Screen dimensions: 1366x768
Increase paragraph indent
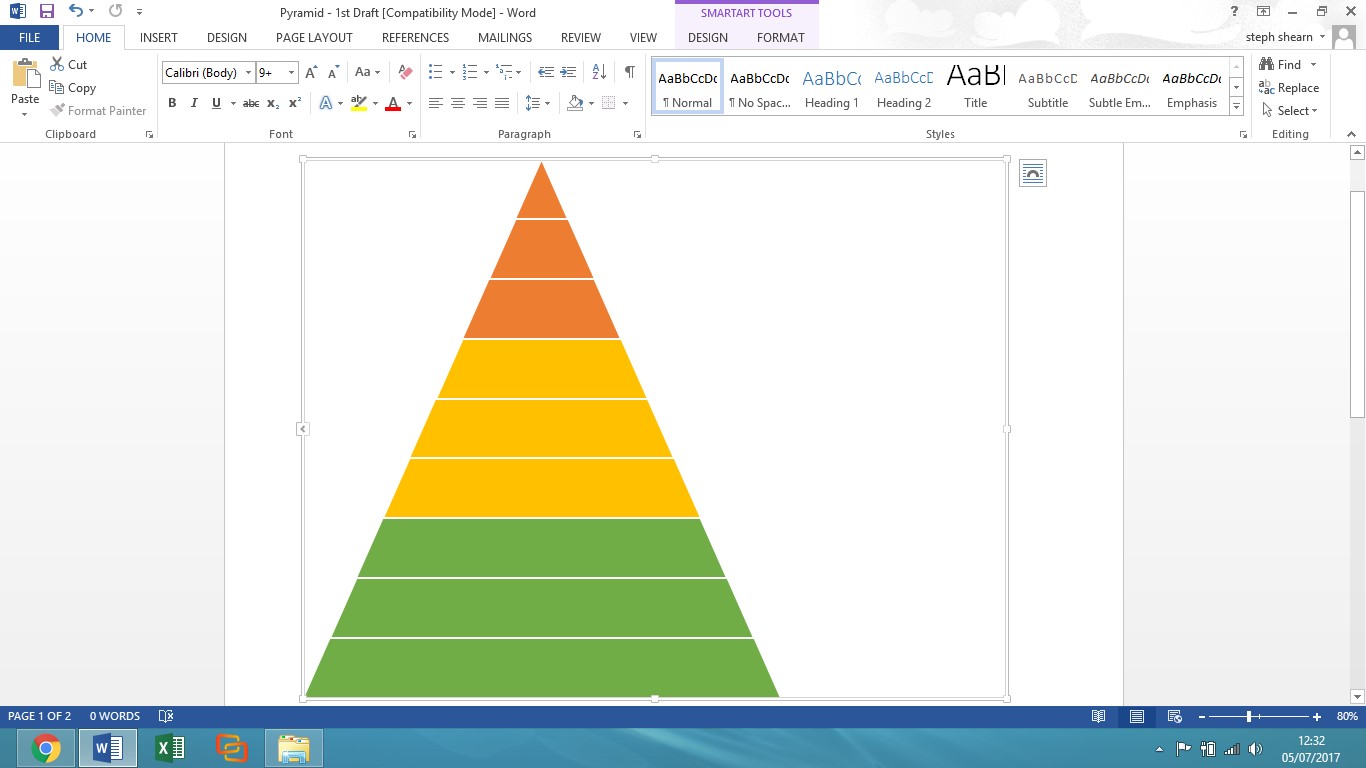tap(568, 72)
